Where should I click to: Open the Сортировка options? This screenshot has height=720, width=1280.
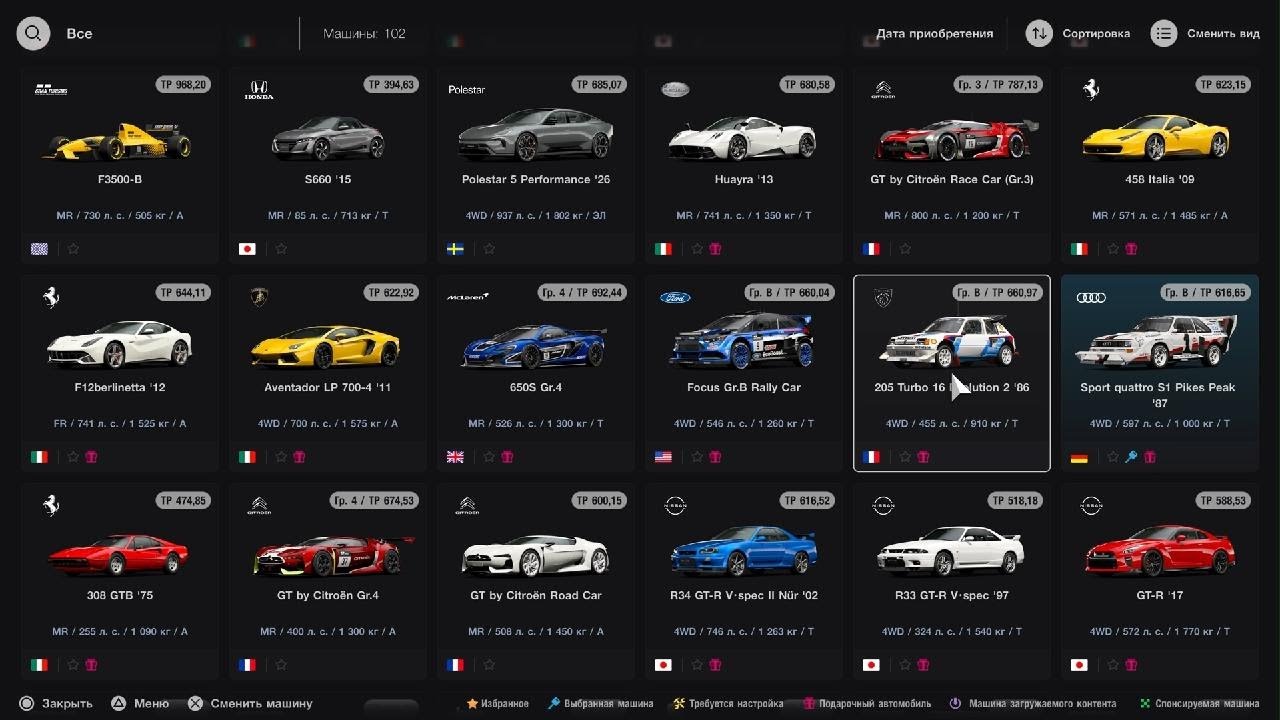pyautogui.click(x=1096, y=33)
